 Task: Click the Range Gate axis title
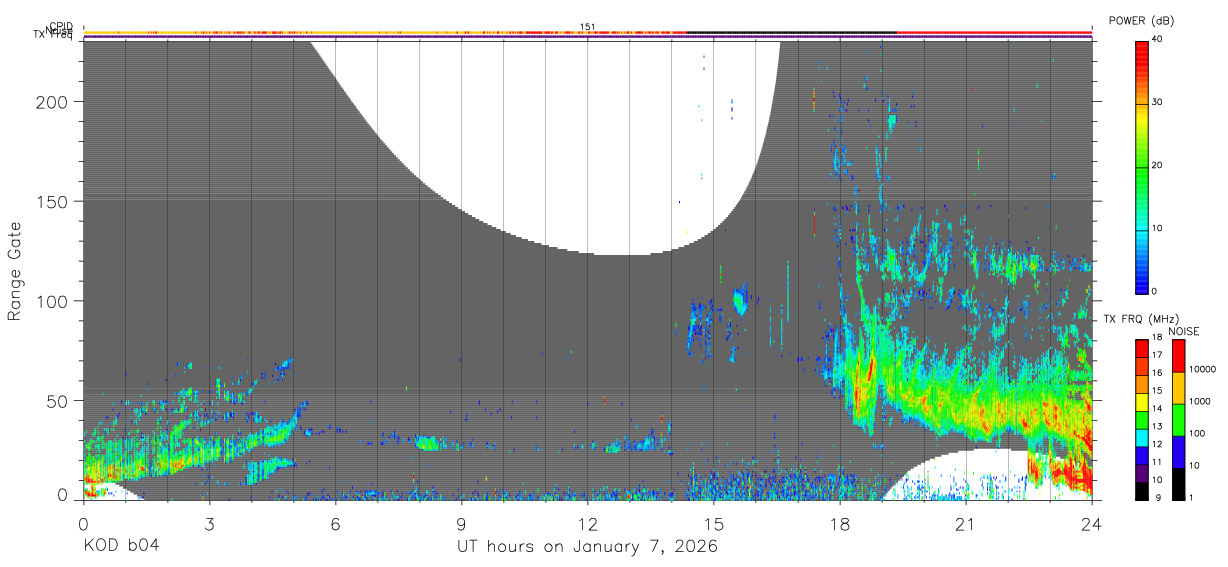[15, 272]
